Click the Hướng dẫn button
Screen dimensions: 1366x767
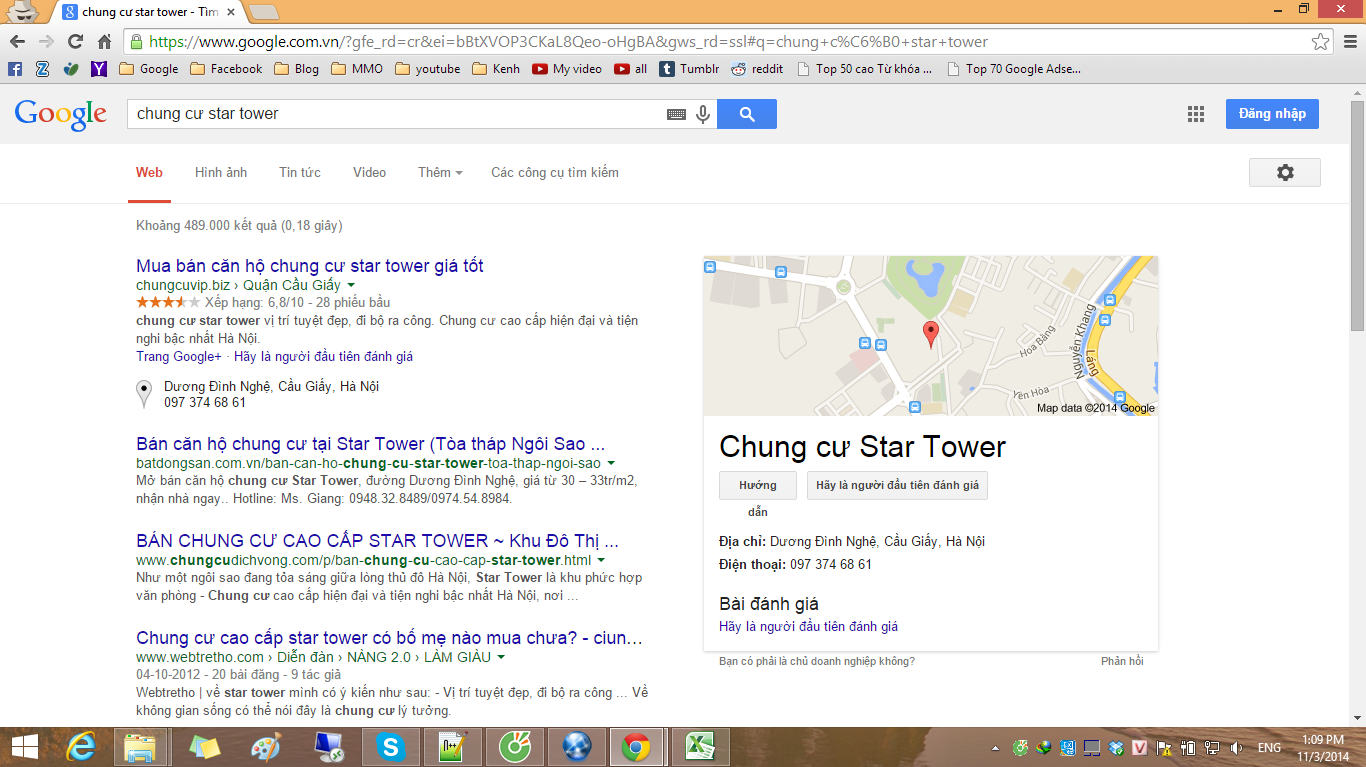[757, 486]
